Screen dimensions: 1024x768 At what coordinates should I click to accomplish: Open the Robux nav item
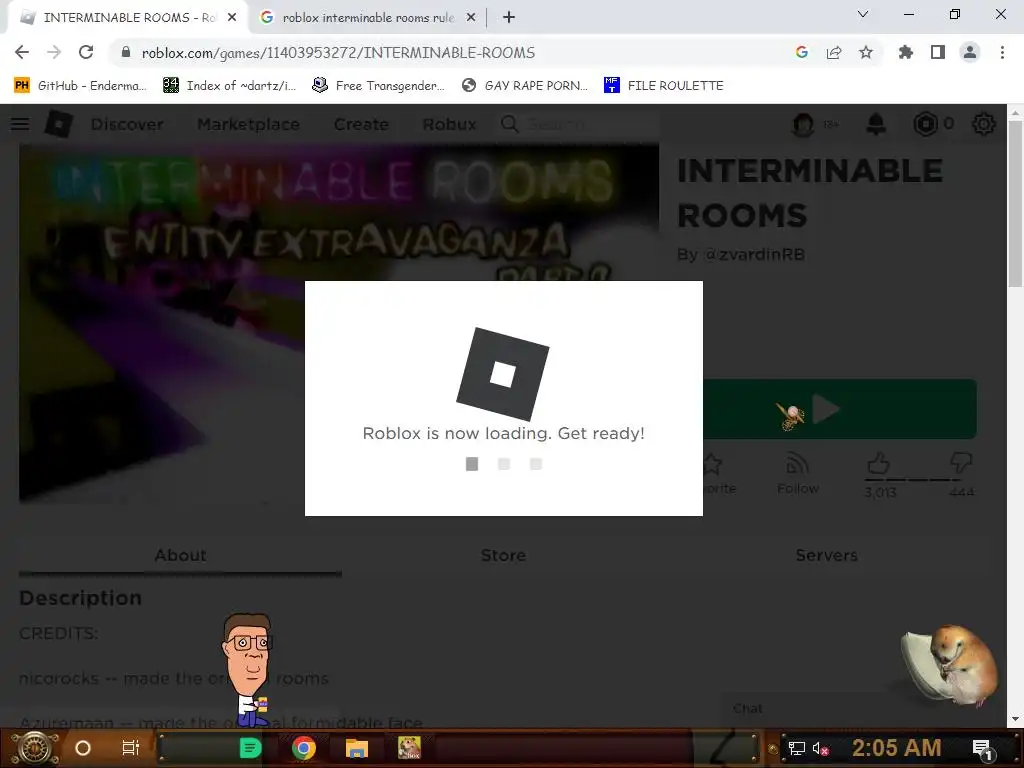449,124
